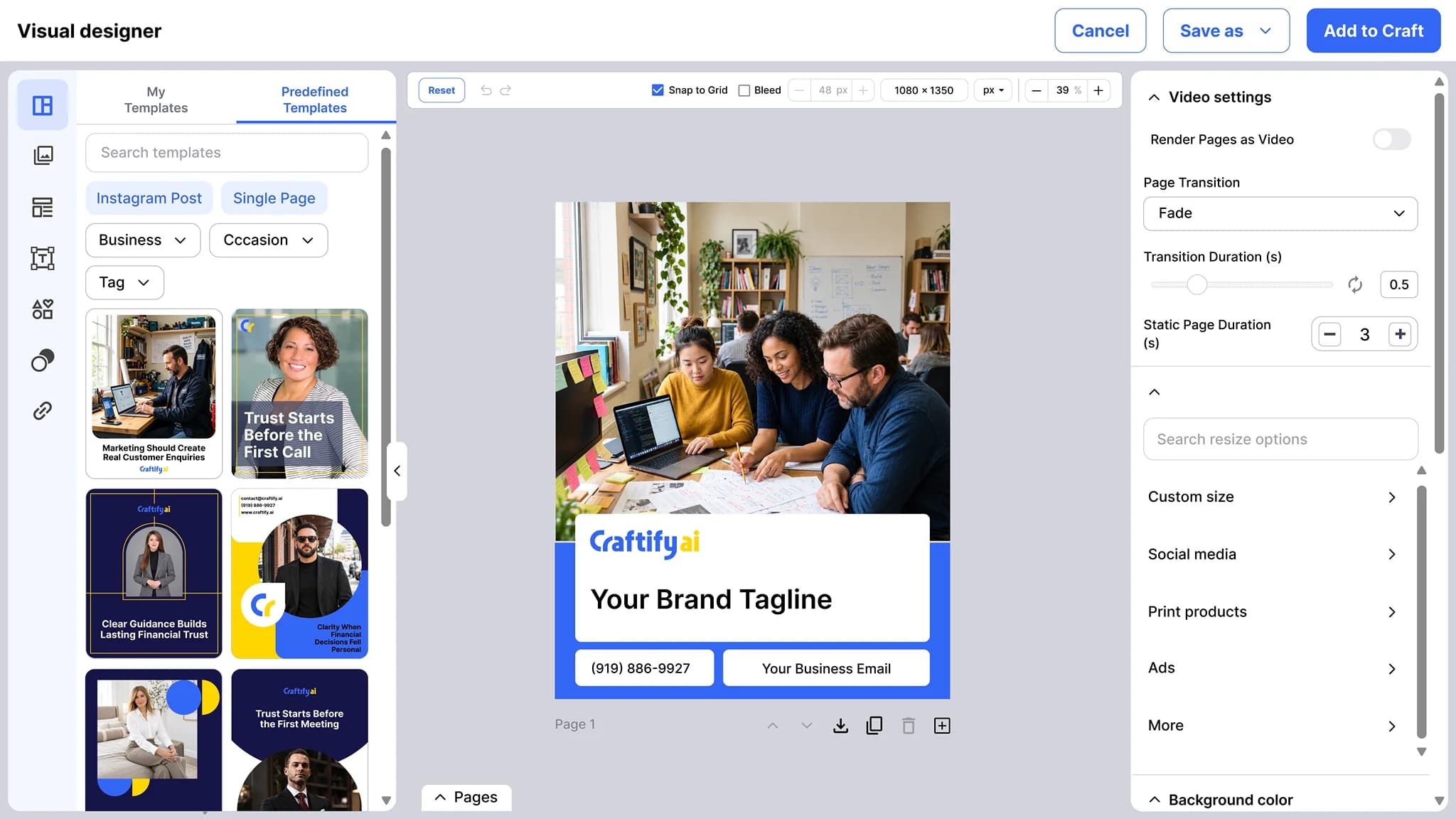Open the Page Transition Fade dropdown

coord(1280,213)
